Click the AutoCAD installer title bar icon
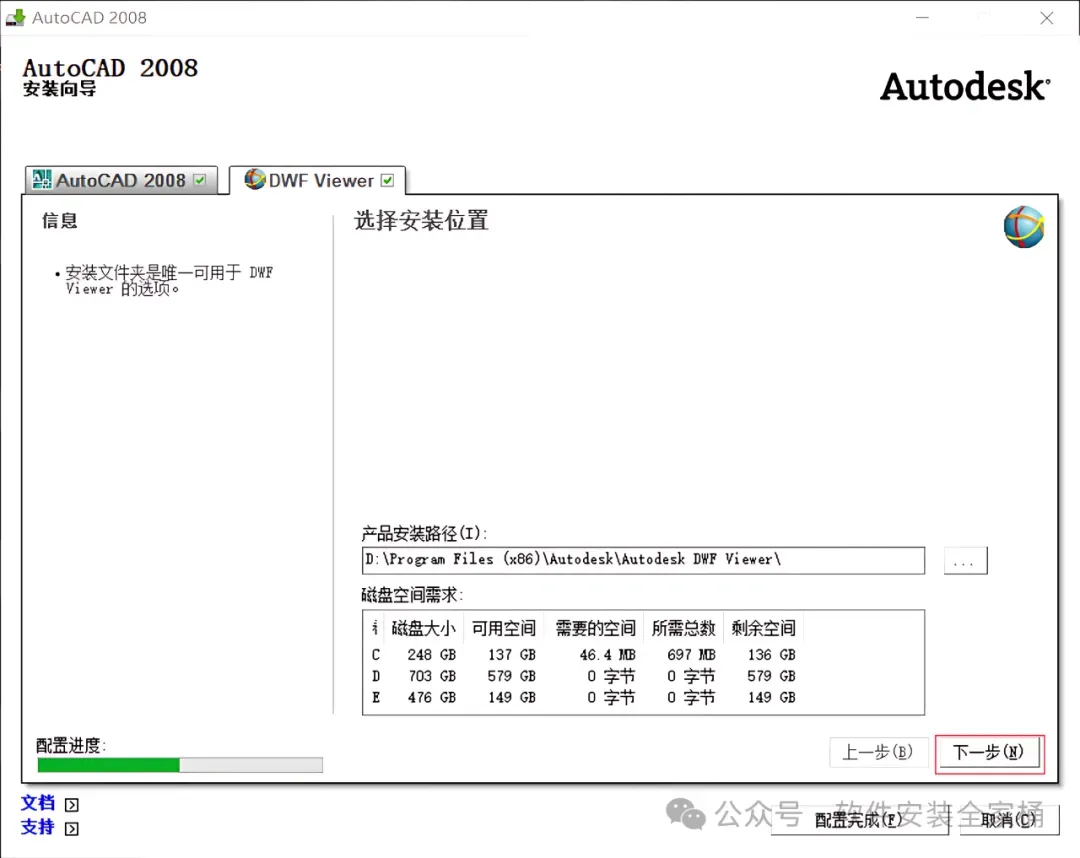 [15, 17]
